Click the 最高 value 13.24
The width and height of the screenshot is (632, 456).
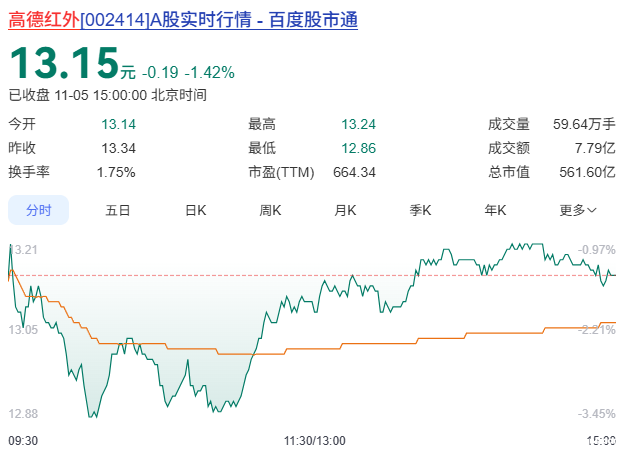[x=358, y=124]
